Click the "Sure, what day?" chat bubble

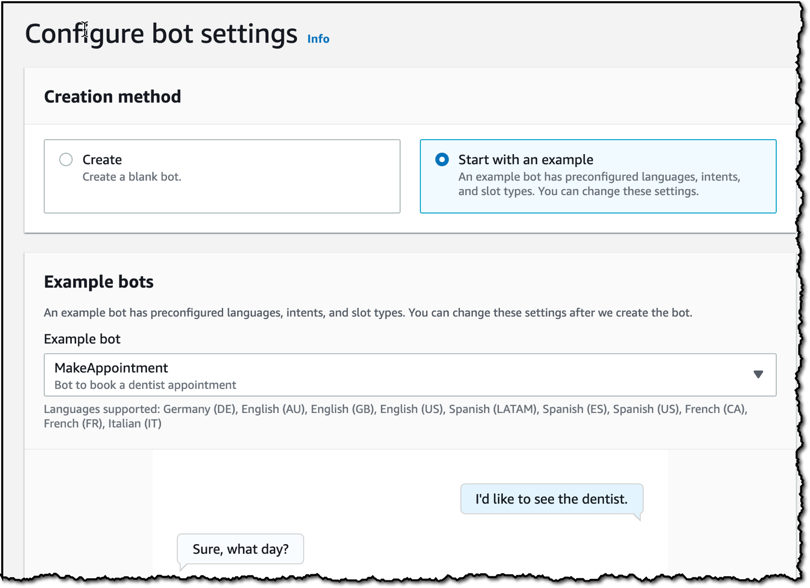click(x=240, y=549)
